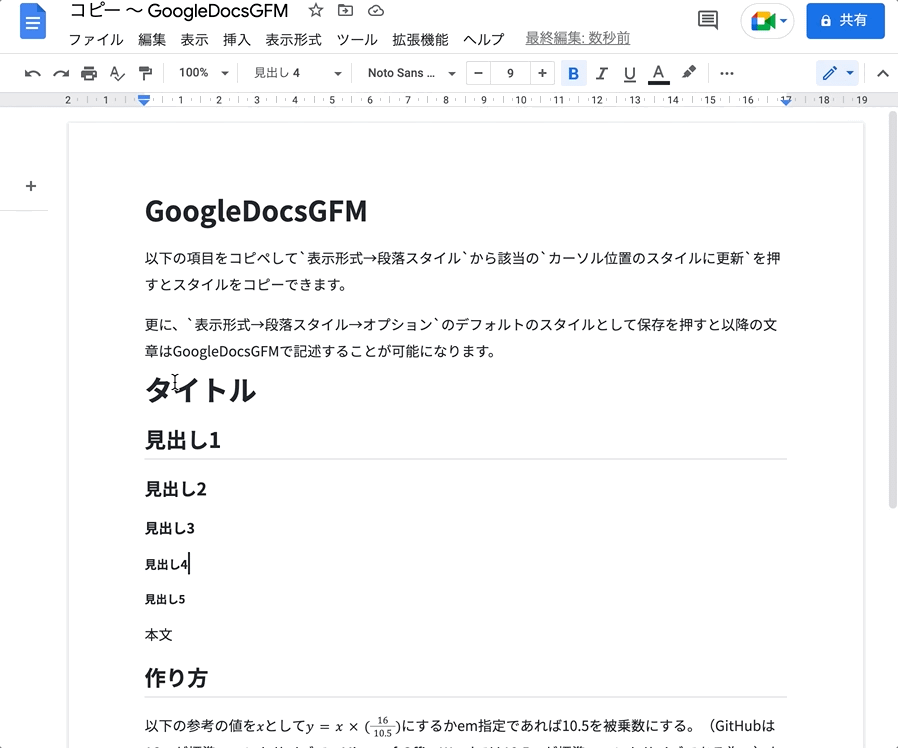Hide the menus with chevron
This screenshot has width=898, height=748.
click(883, 73)
